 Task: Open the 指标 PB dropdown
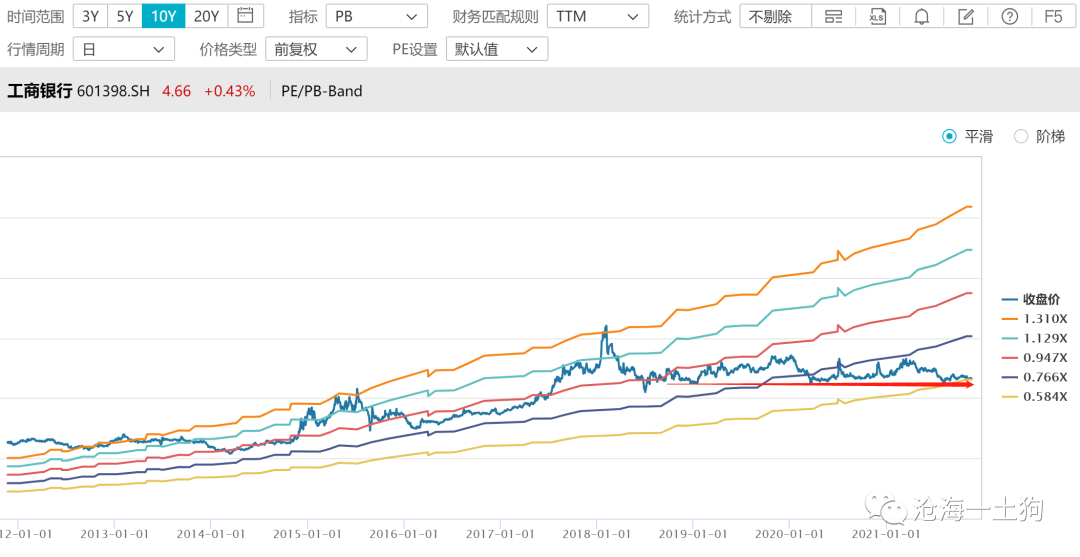pyautogui.click(x=376, y=17)
